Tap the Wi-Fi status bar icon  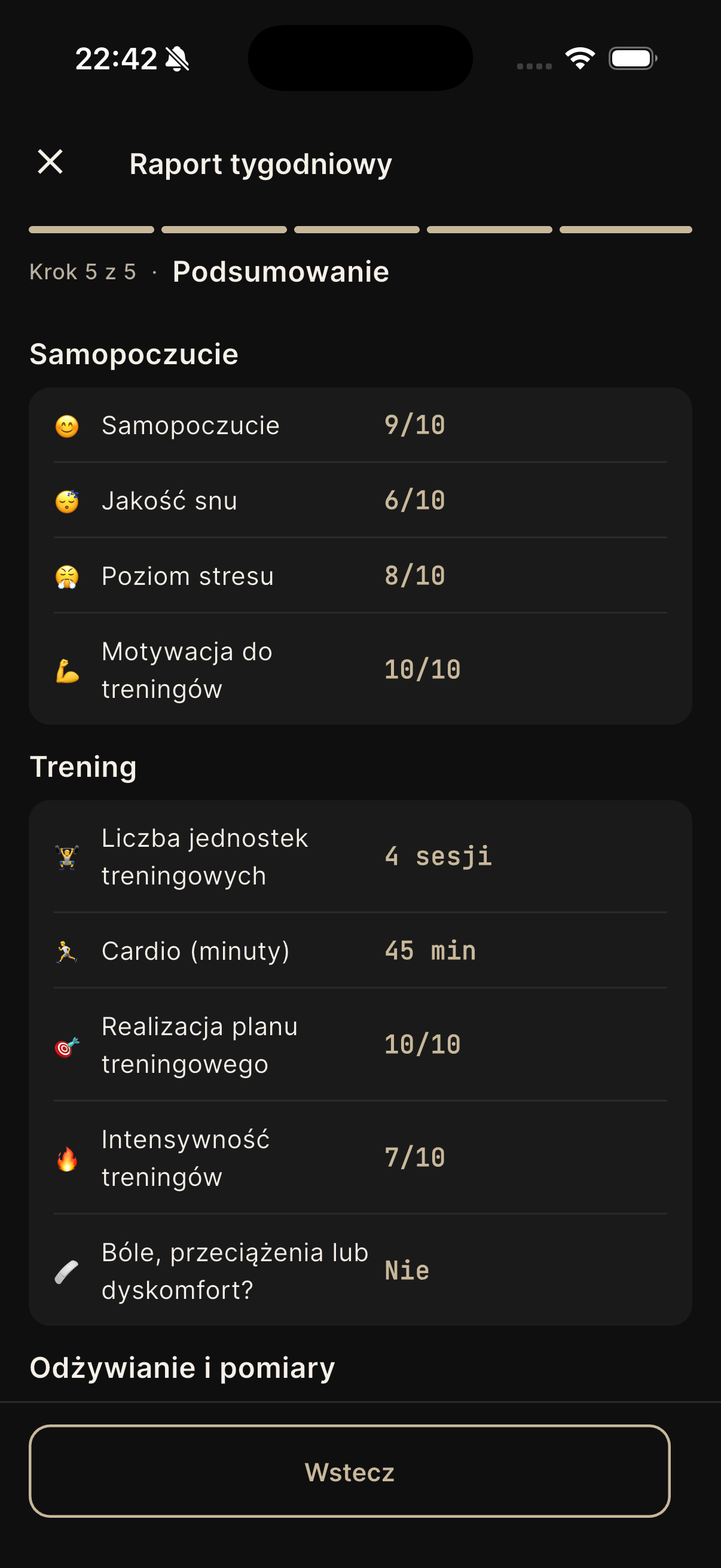tap(580, 59)
